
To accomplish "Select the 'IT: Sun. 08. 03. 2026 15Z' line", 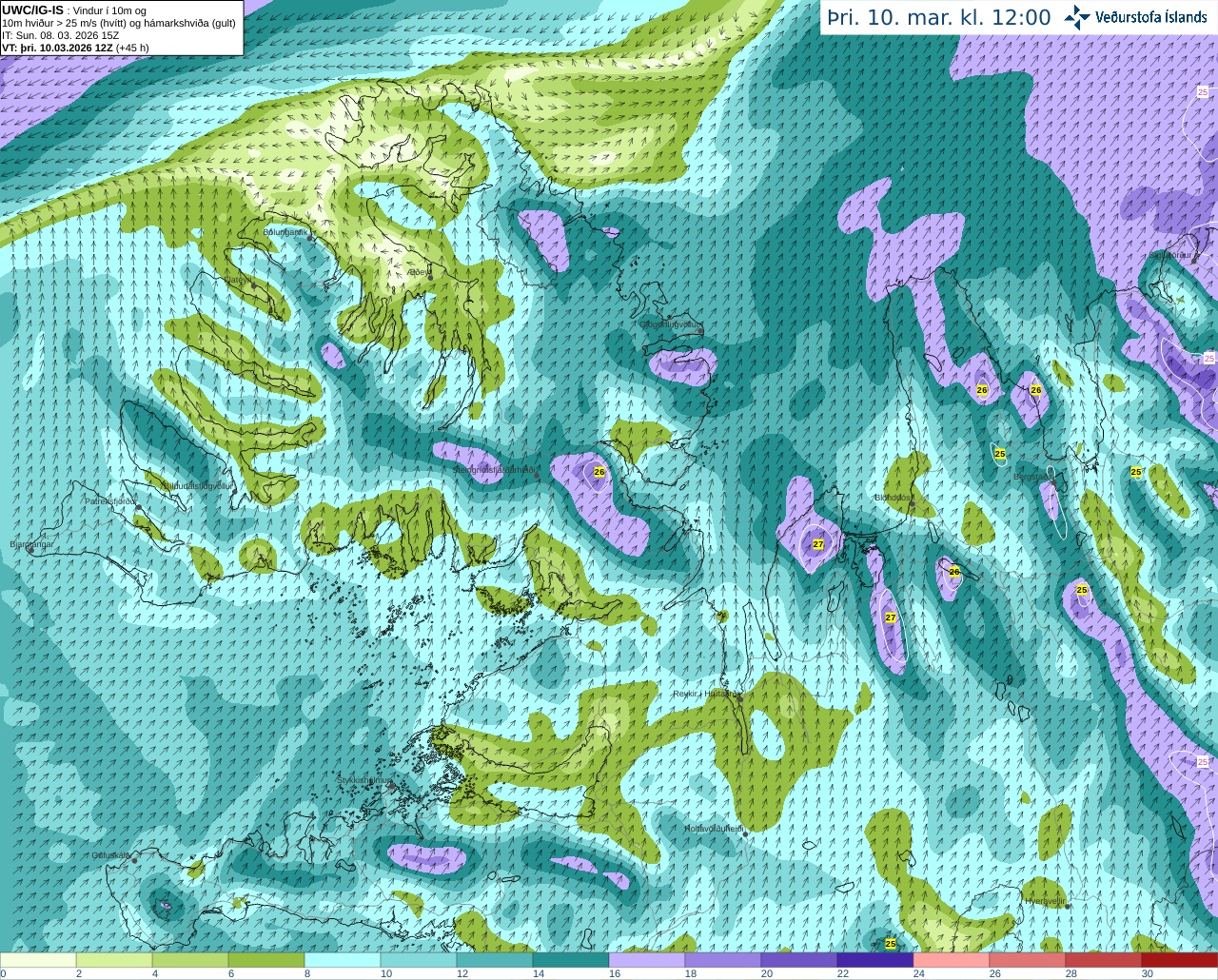I will pyautogui.click(x=58, y=35).
